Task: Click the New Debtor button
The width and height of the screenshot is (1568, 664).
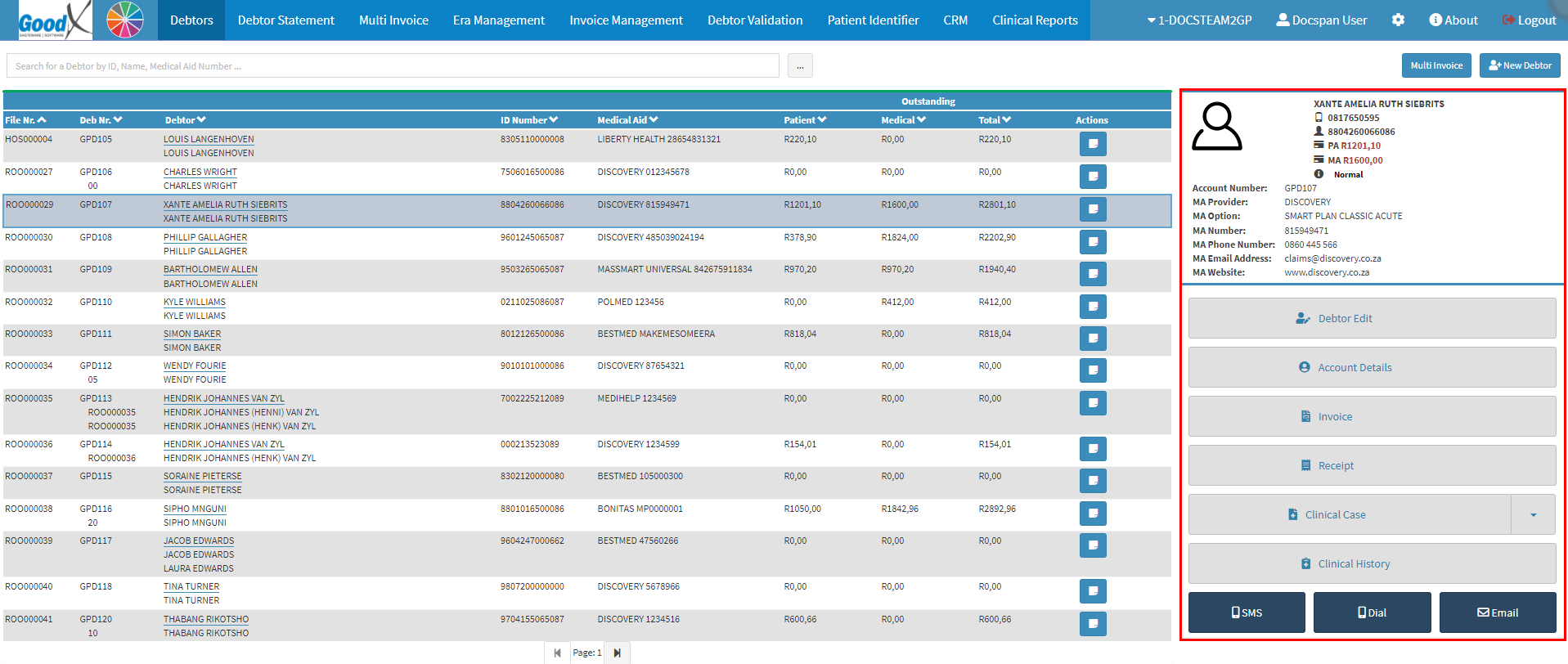Action: [x=1520, y=65]
